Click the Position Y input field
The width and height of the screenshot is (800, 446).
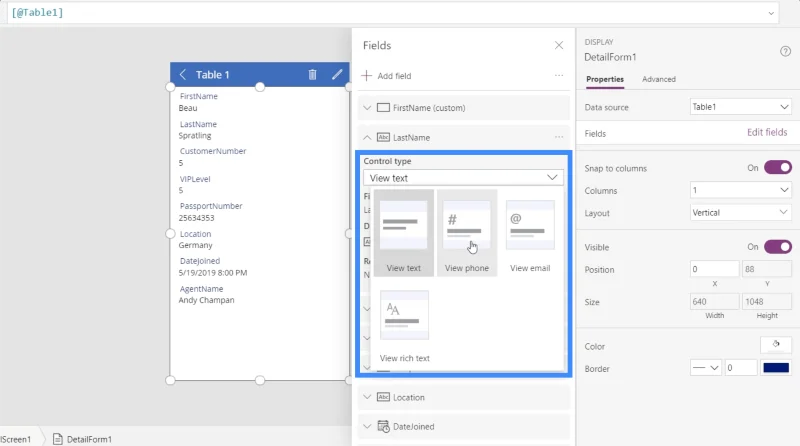click(x=767, y=269)
